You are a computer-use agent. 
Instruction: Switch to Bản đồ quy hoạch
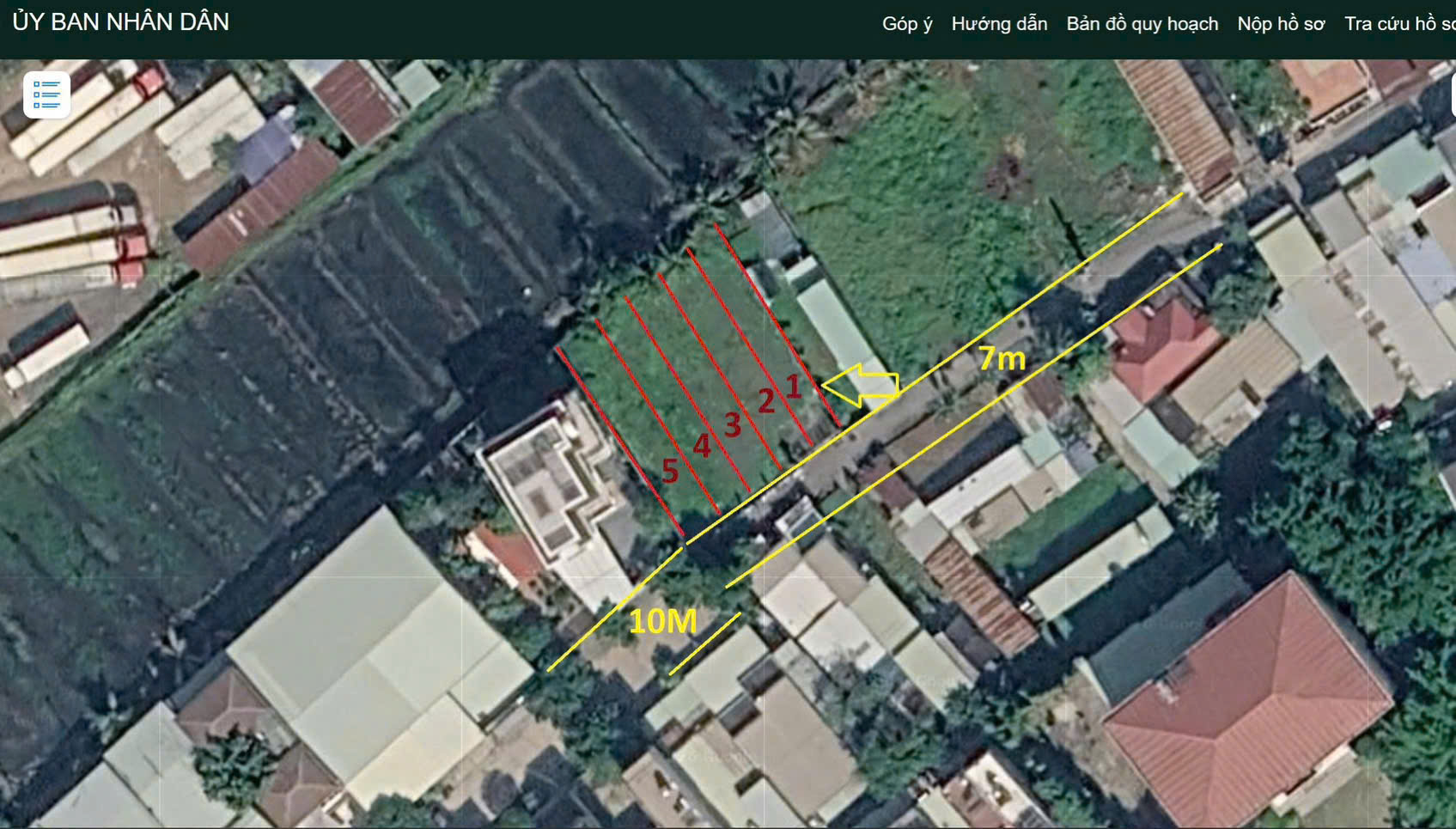pyautogui.click(x=1142, y=24)
